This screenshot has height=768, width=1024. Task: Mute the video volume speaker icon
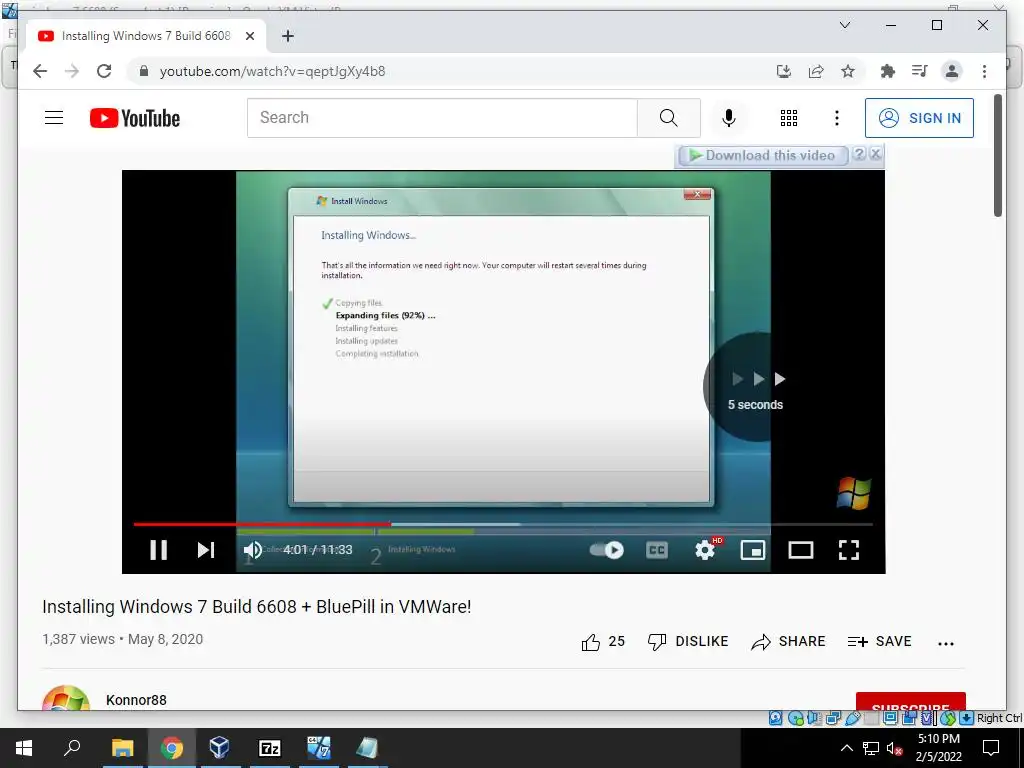253,550
